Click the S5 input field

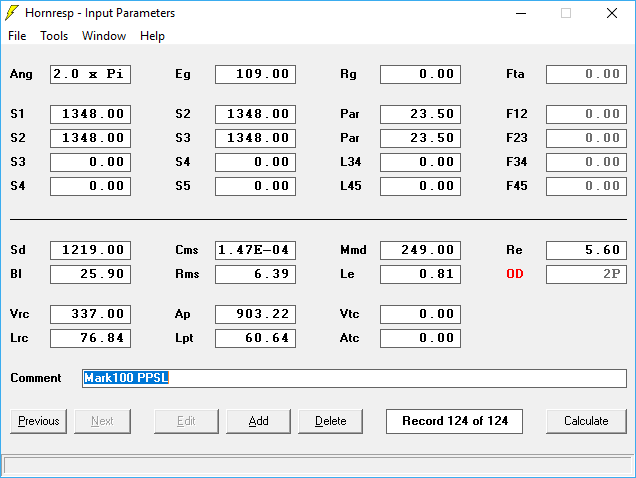click(256, 186)
